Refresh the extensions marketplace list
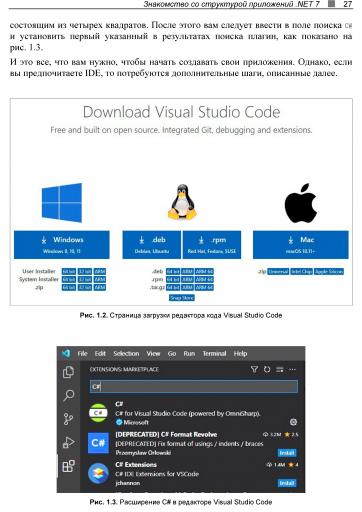Image resolution: width=362 pixels, height=512 pixels. (x=267, y=369)
